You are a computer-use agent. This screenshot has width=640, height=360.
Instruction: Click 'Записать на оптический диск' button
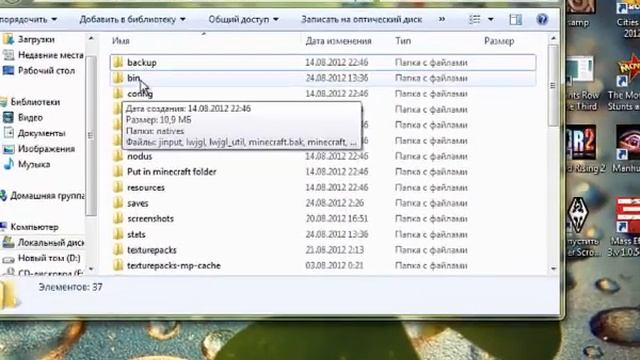point(361,19)
